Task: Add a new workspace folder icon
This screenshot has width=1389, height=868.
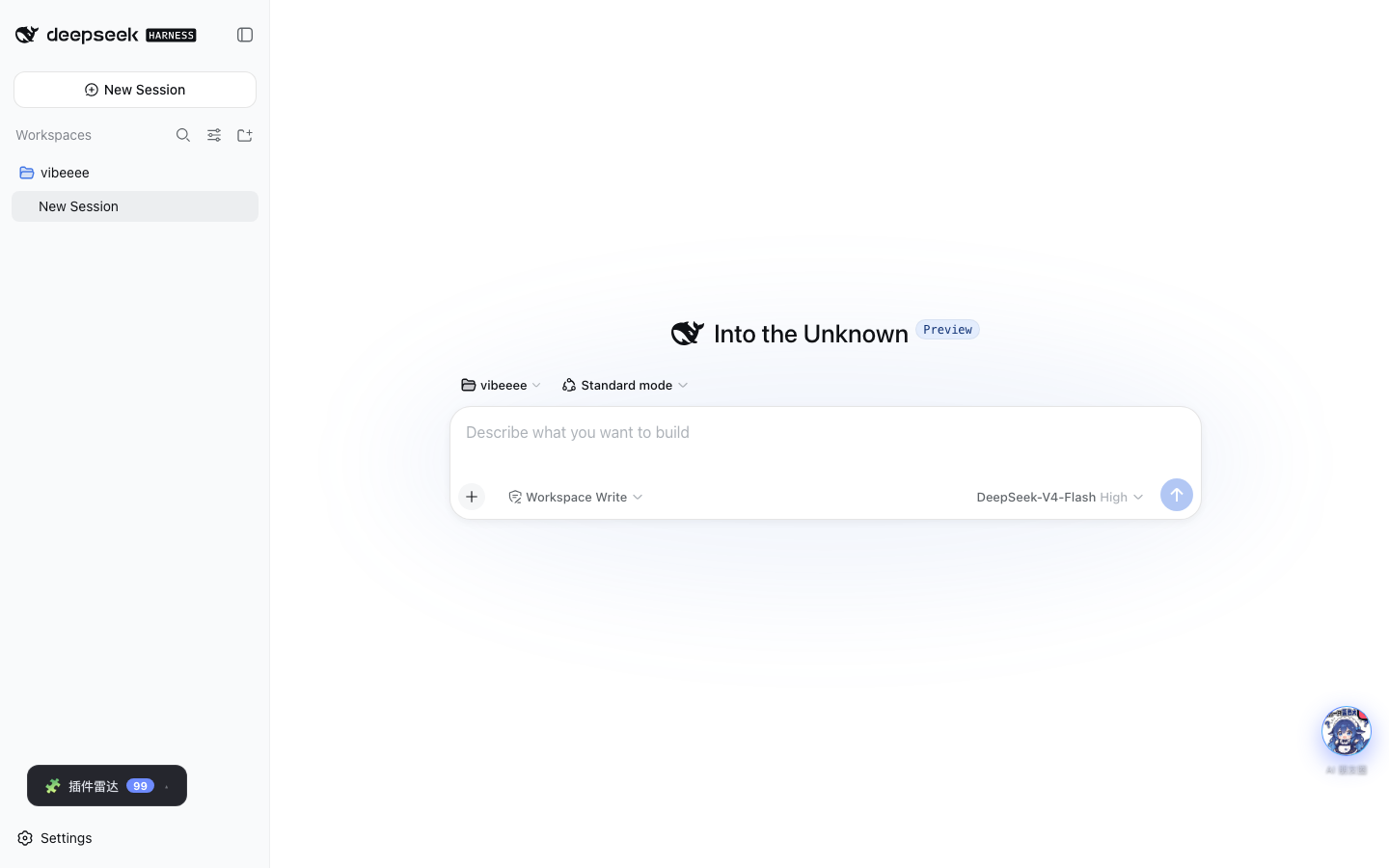Action: click(x=245, y=135)
